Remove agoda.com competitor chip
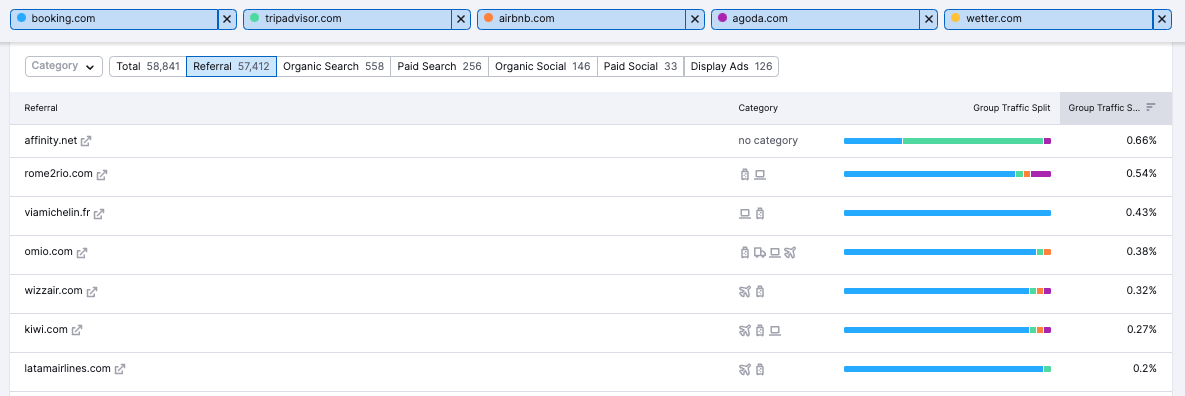 point(928,19)
